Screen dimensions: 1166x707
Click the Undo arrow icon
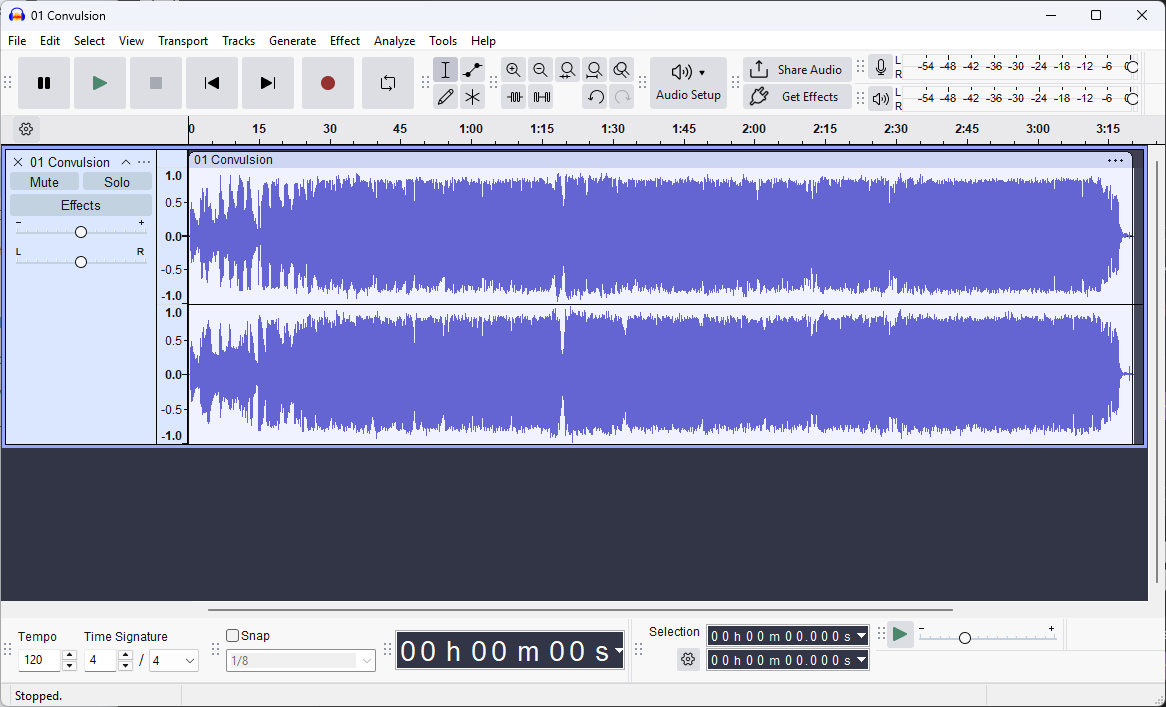(x=595, y=97)
